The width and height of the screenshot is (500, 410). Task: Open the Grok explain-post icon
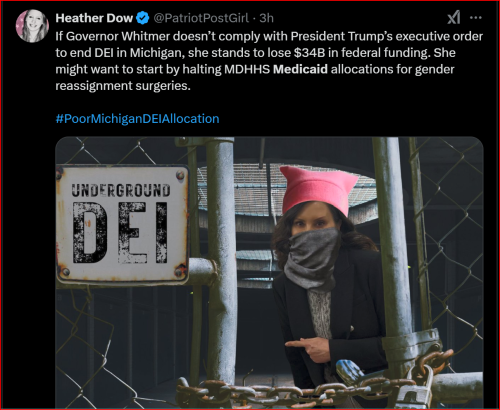pyautogui.click(x=453, y=17)
